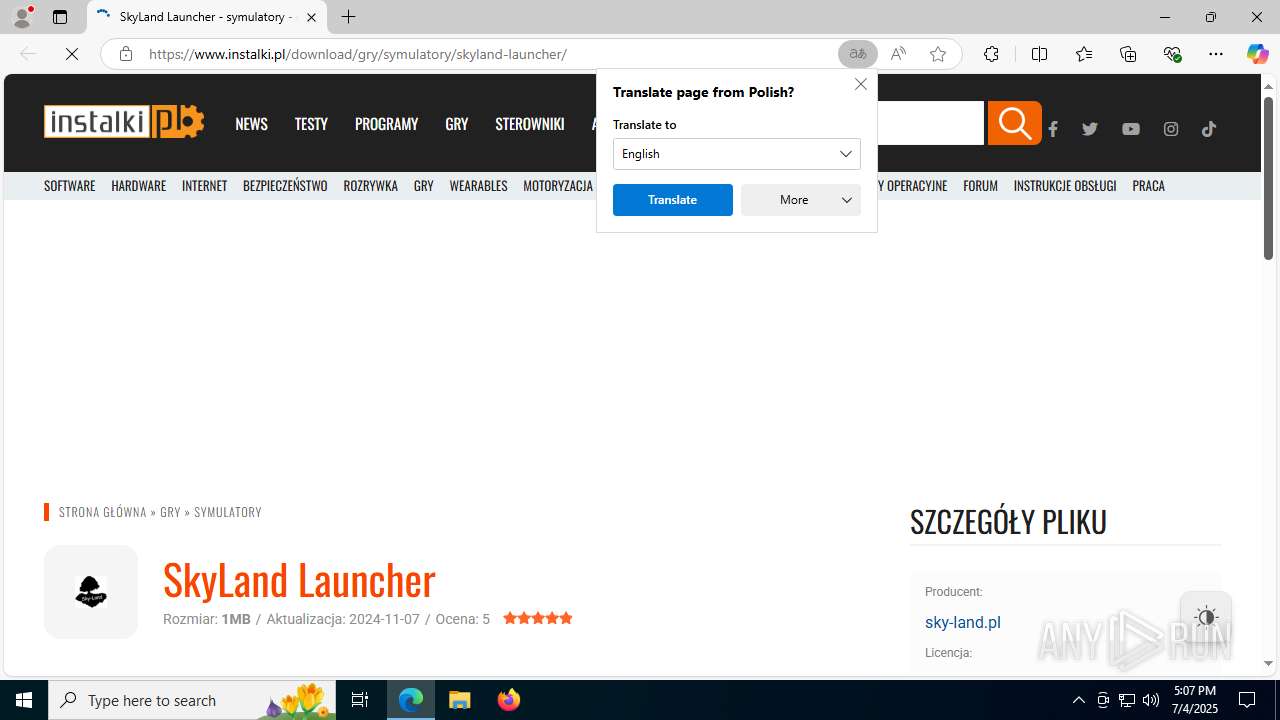Select INSTRUKCJE OBSŁUGI in the submenu
The width and height of the screenshot is (1280, 720).
1065,186
